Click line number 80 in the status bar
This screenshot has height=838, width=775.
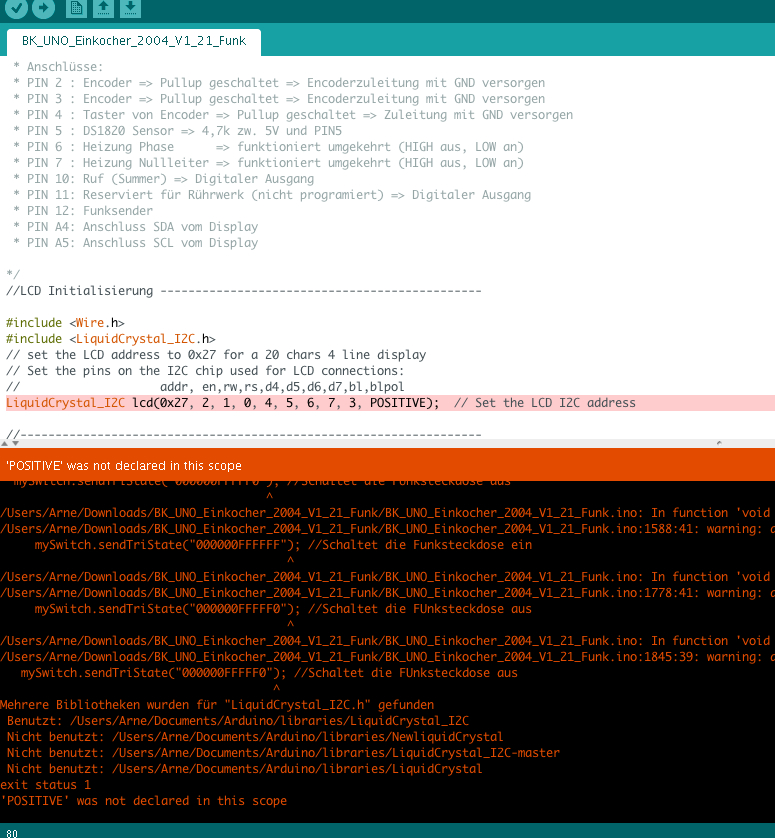(12, 831)
